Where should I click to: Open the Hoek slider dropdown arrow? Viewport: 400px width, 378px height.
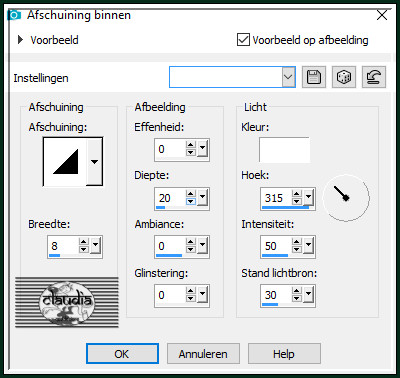click(x=308, y=196)
